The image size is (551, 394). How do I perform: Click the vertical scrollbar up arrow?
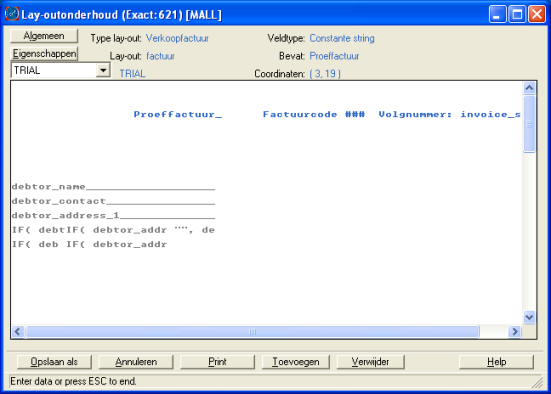point(529,88)
